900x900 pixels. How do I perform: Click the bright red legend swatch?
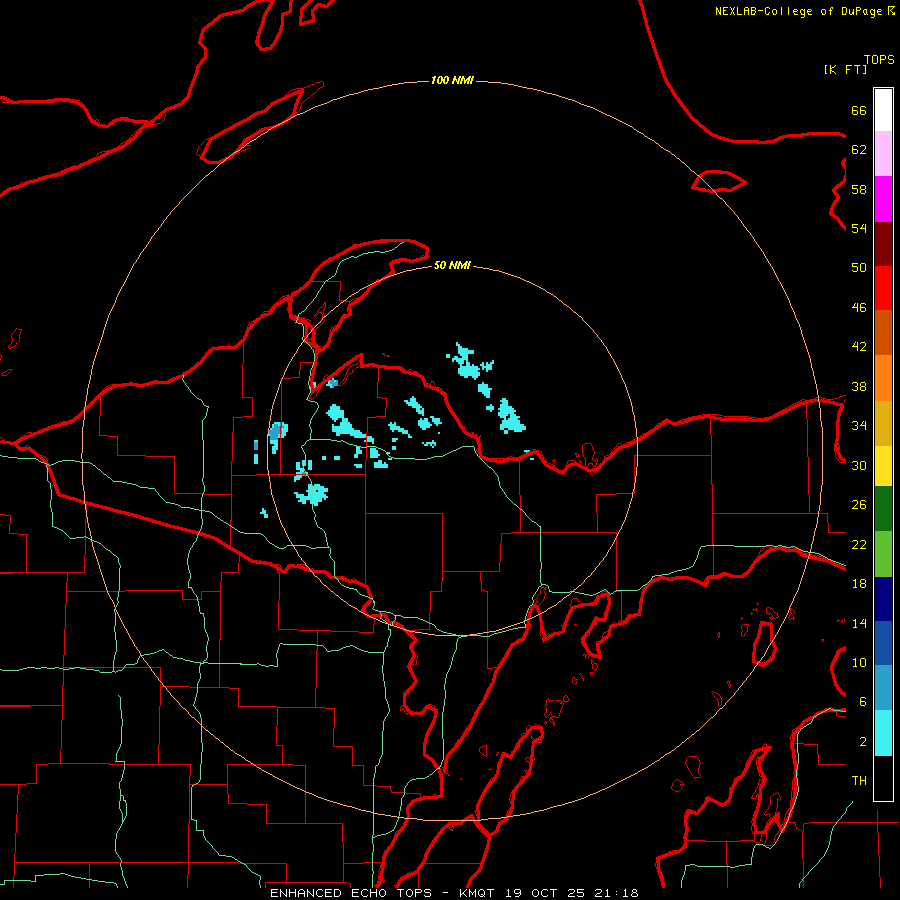pyautogui.click(x=883, y=288)
